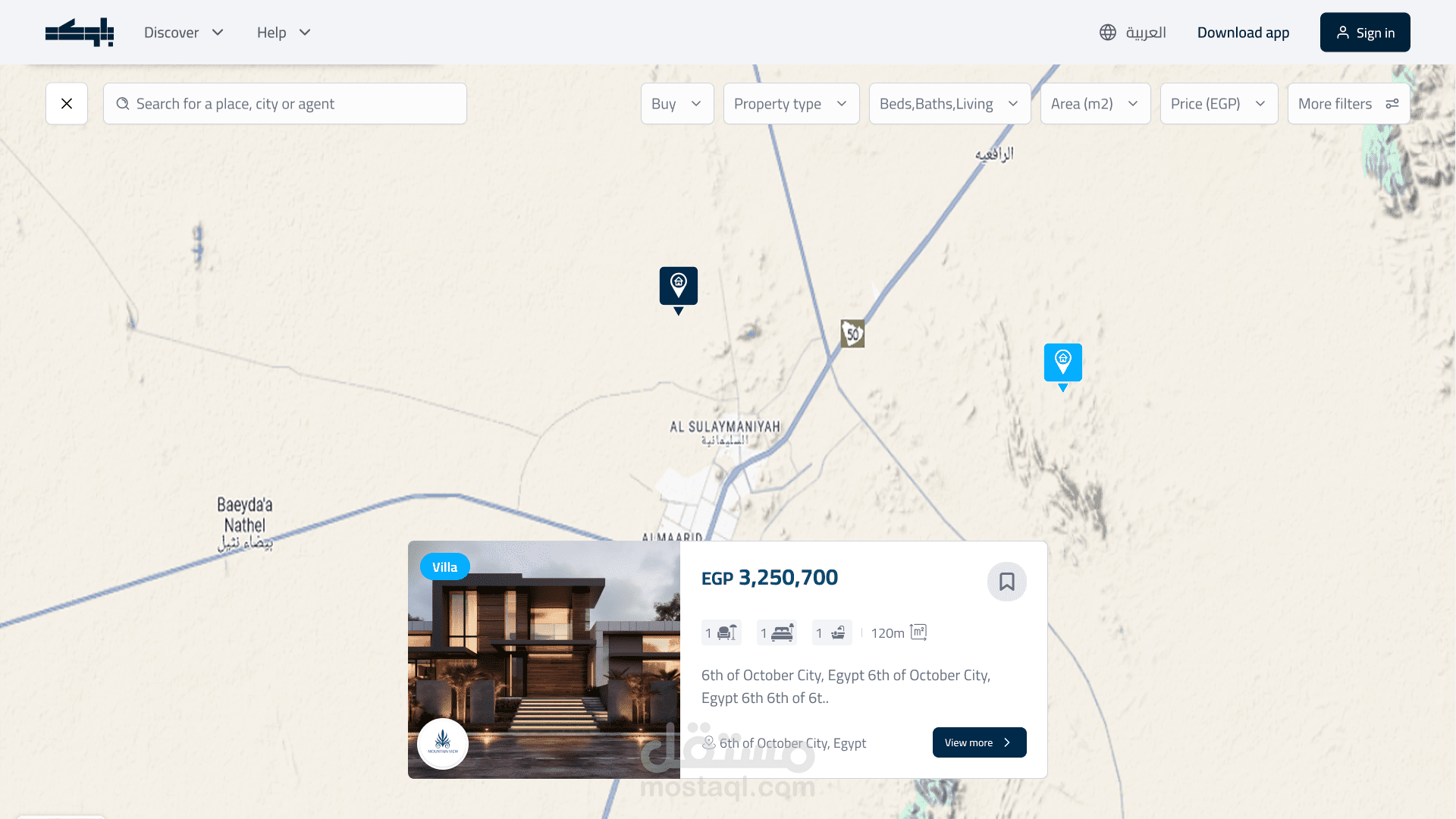Click the dark navy property map pin
1456x819 pixels.
click(678, 287)
